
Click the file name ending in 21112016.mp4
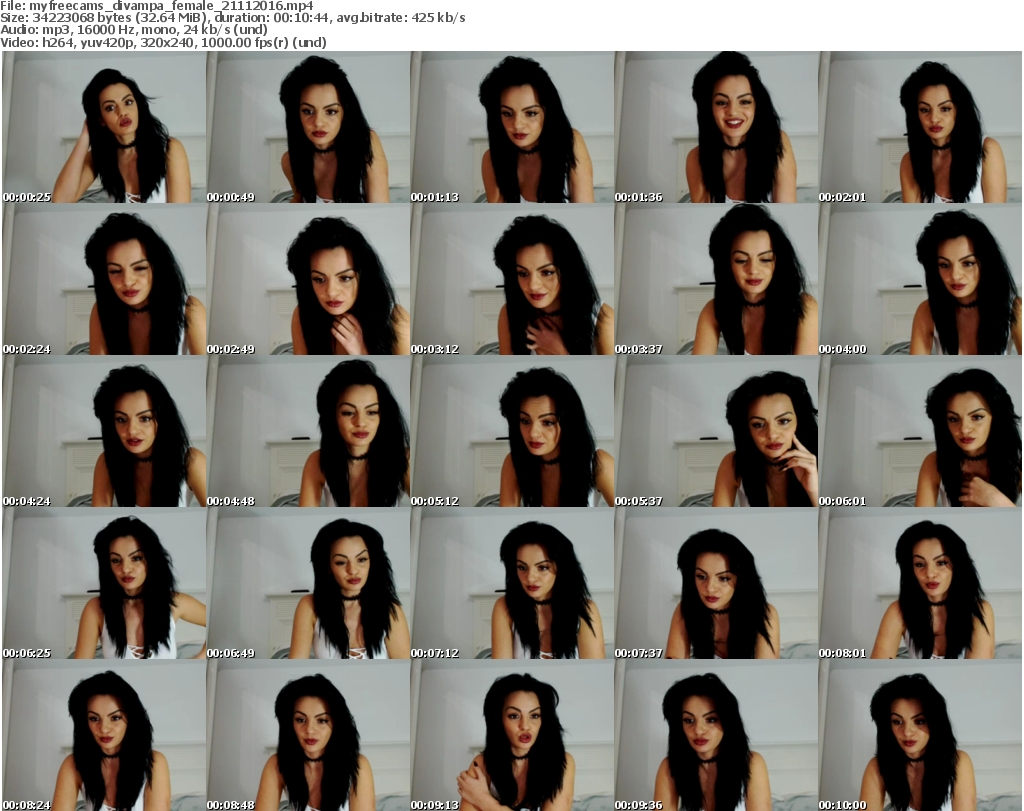pyautogui.click(x=171, y=5)
